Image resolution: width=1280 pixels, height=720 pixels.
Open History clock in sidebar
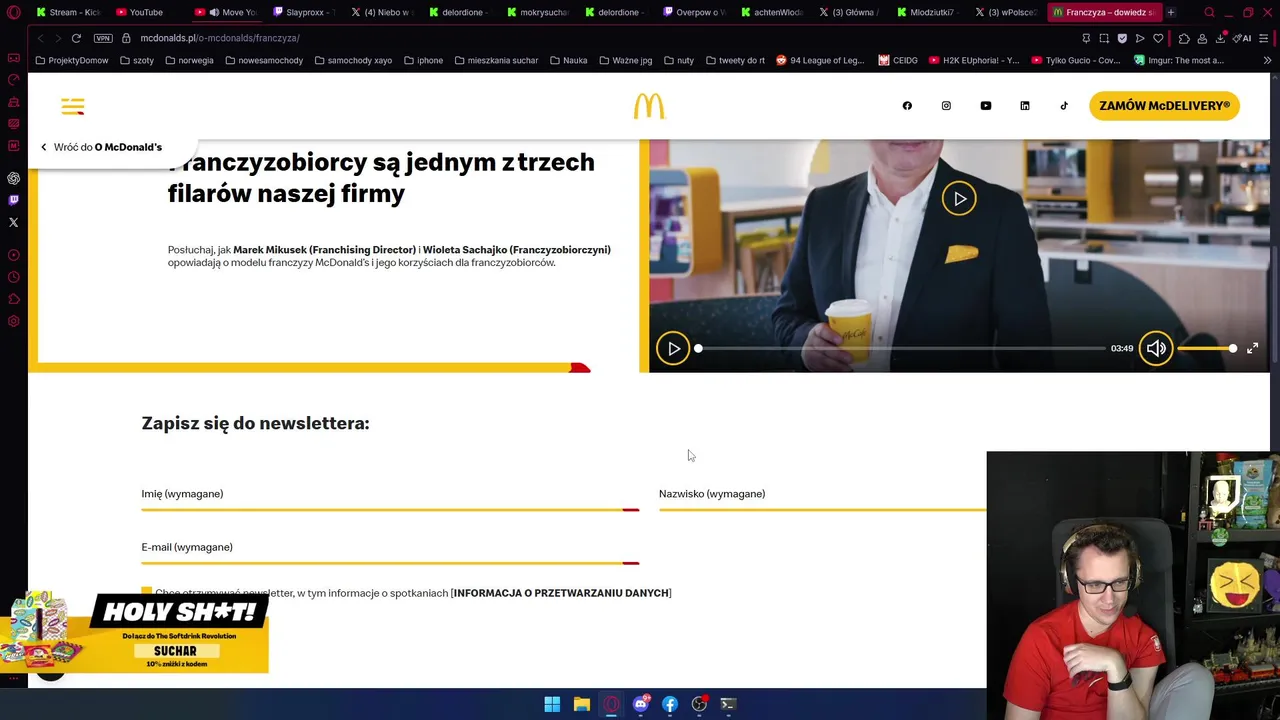pyautogui.click(x=13, y=277)
